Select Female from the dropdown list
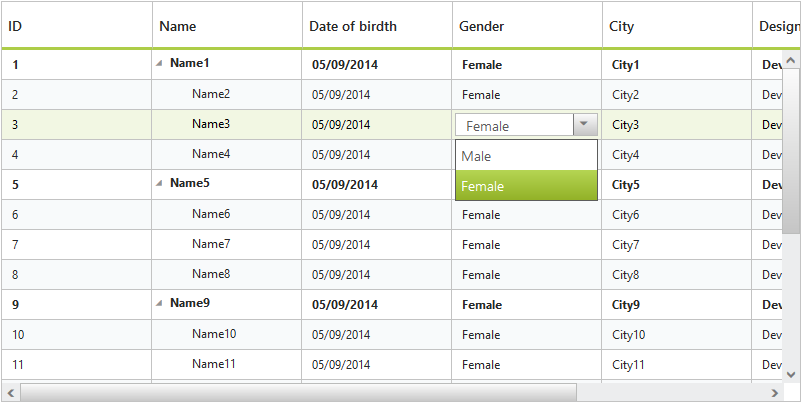802x403 pixels. point(526,186)
